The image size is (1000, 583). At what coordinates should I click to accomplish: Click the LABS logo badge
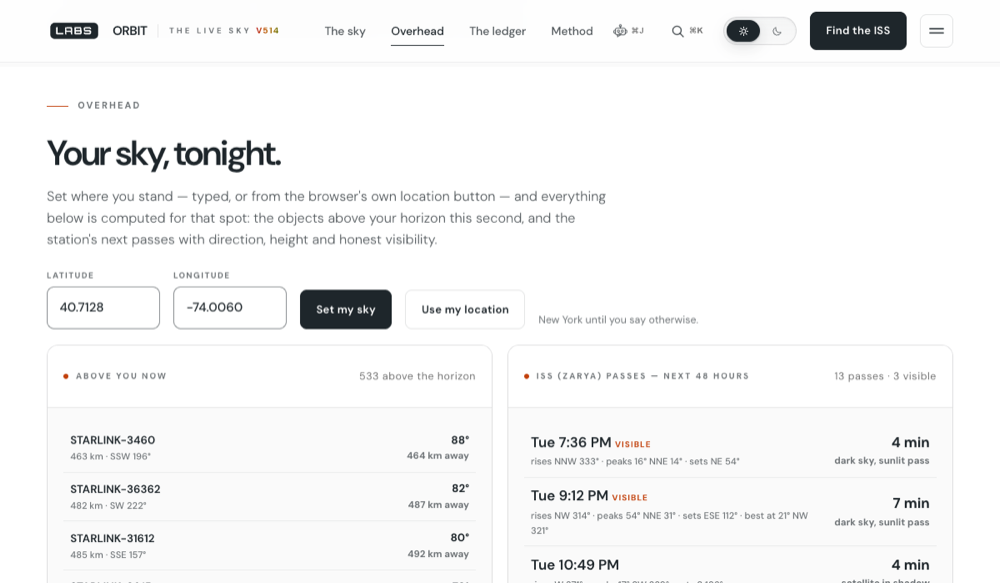click(74, 31)
